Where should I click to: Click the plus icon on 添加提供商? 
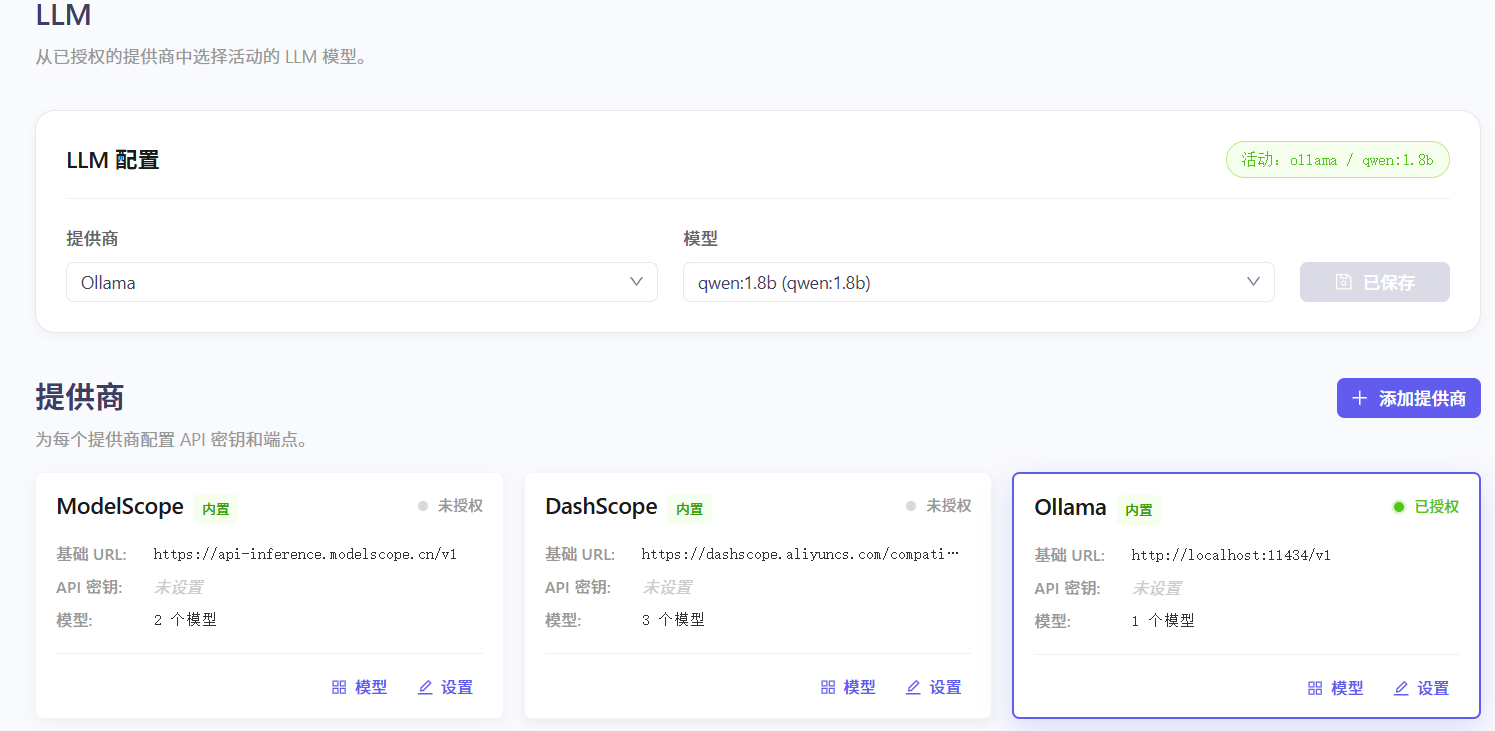coord(1359,398)
